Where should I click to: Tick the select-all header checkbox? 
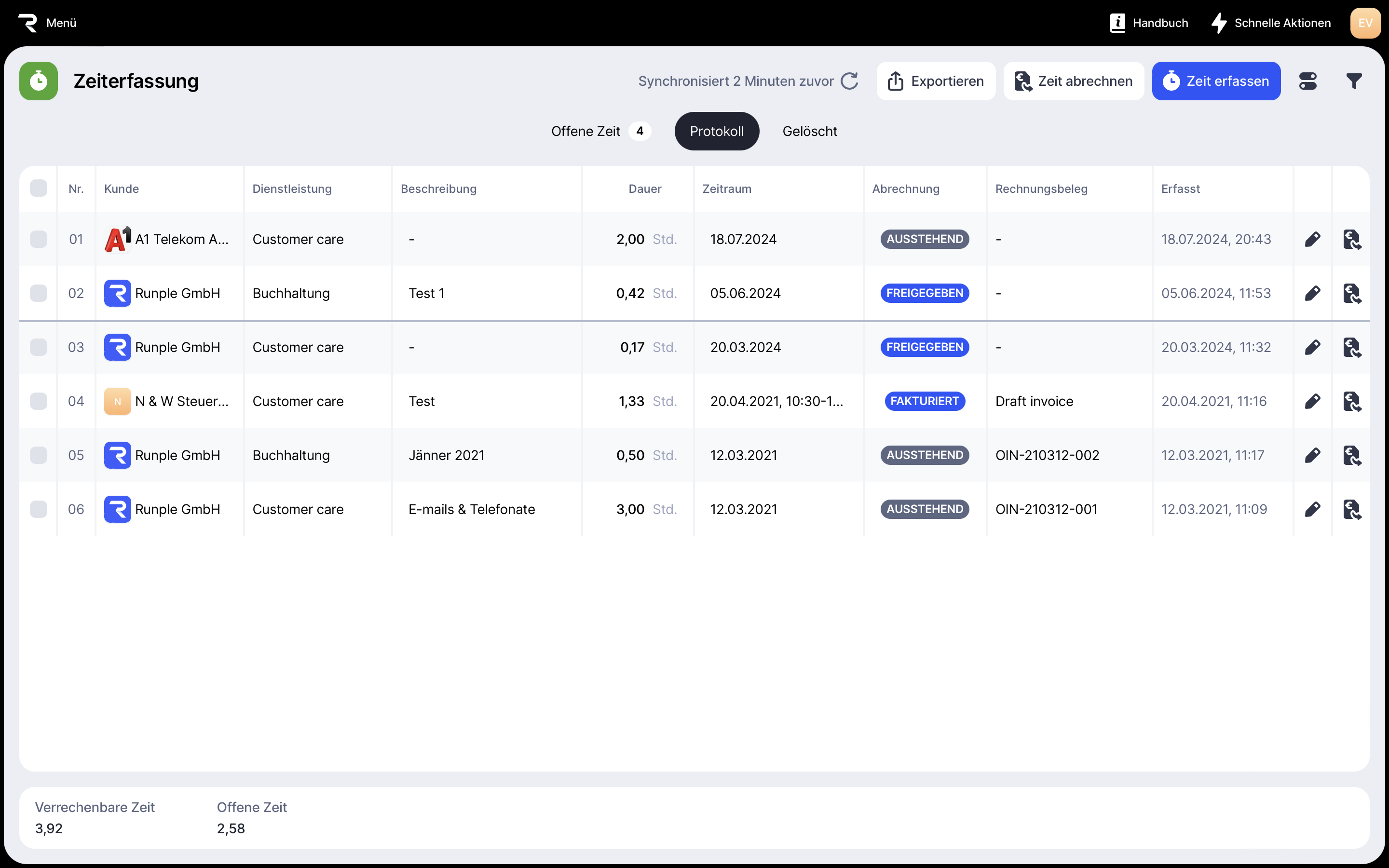click(39, 188)
